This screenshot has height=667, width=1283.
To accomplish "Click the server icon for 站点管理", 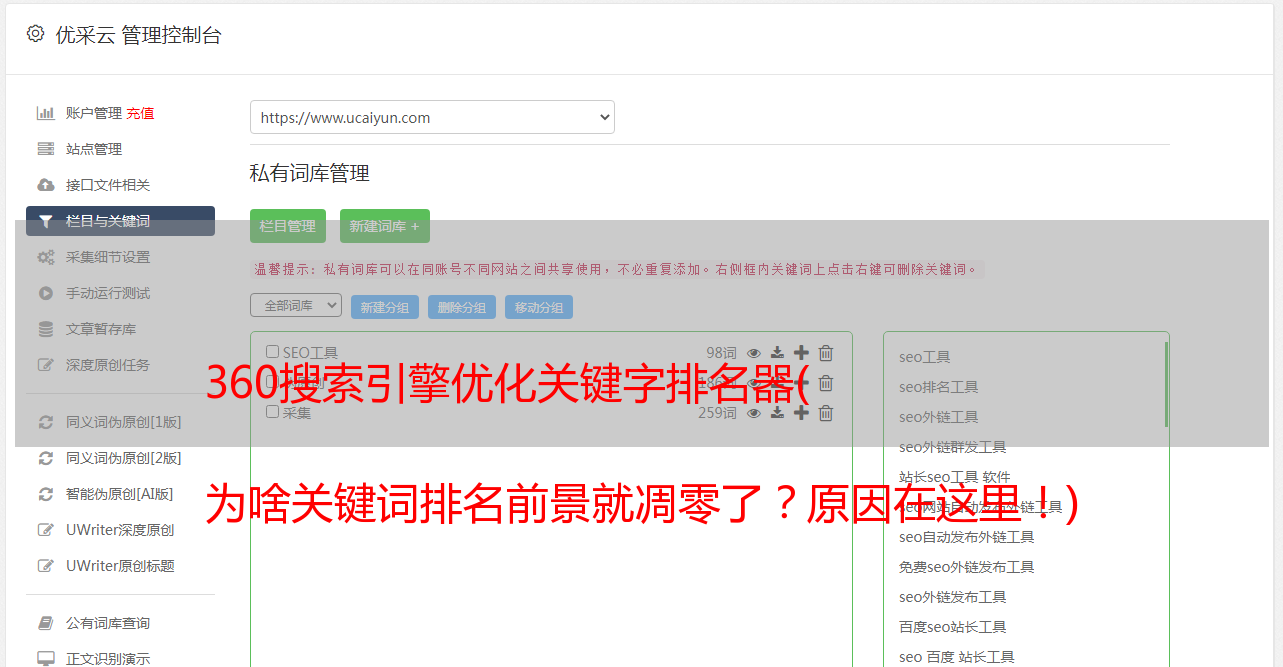I will (x=45, y=149).
